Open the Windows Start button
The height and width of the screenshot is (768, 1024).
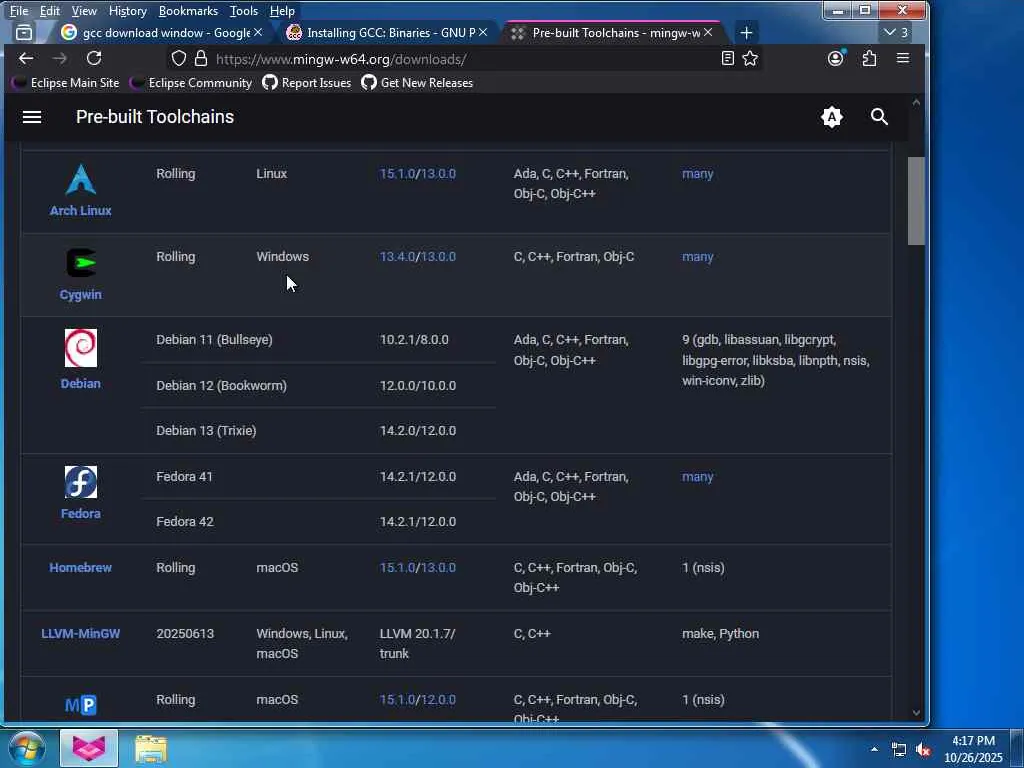coord(26,748)
